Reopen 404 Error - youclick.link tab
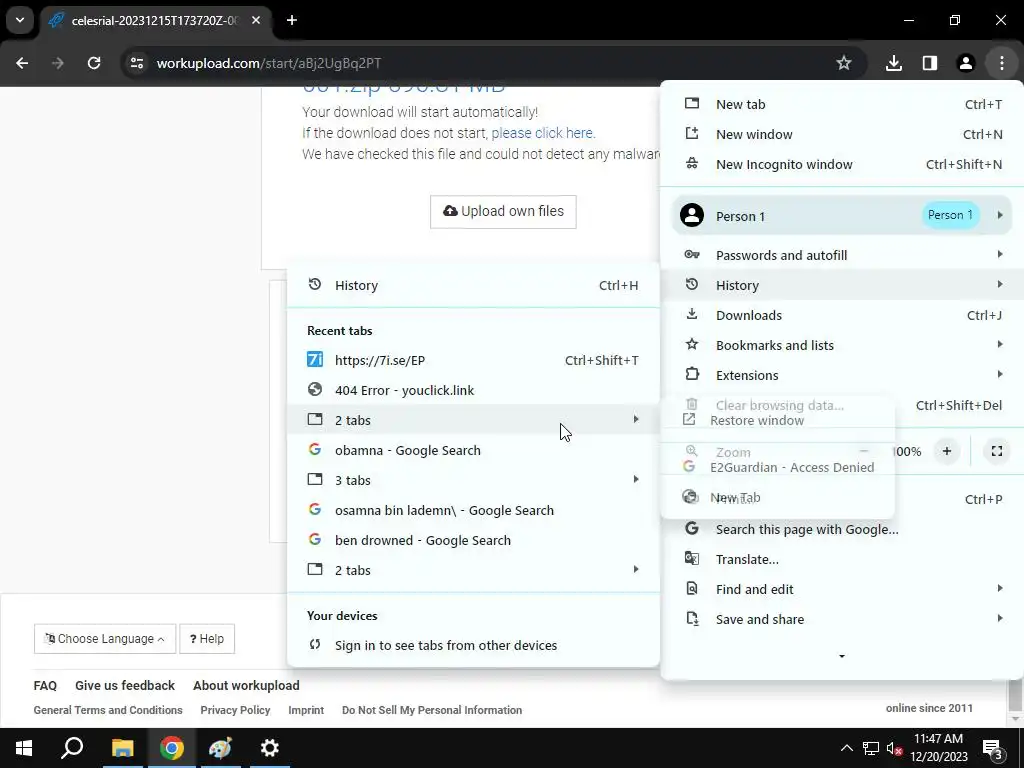 [x=473, y=391]
